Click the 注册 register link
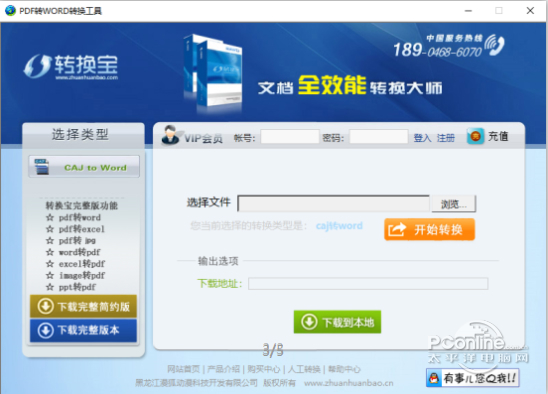 tap(446, 138)
